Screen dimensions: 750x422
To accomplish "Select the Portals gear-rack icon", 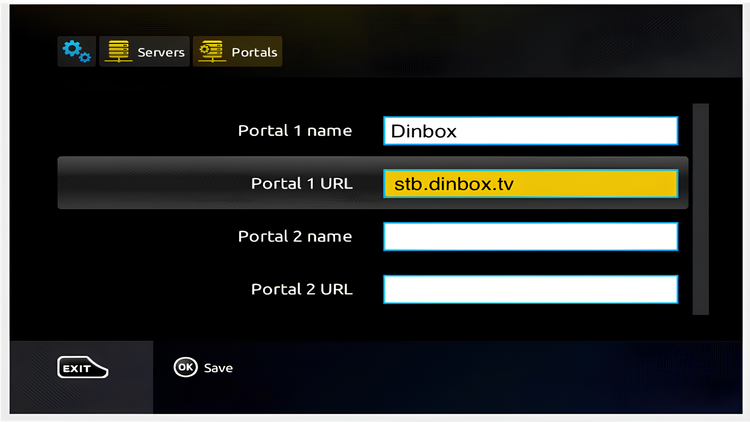I will point(211,51).
